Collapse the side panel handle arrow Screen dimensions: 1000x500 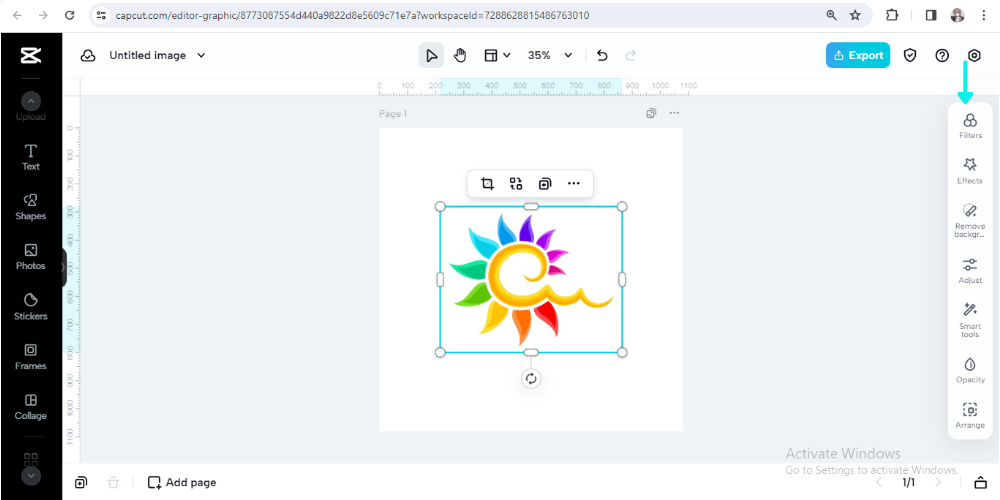pyautogui.click(x=63, y=268)
